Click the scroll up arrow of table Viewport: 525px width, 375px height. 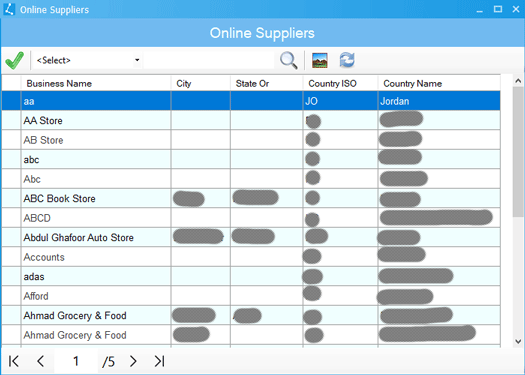(x=518, y=81)
